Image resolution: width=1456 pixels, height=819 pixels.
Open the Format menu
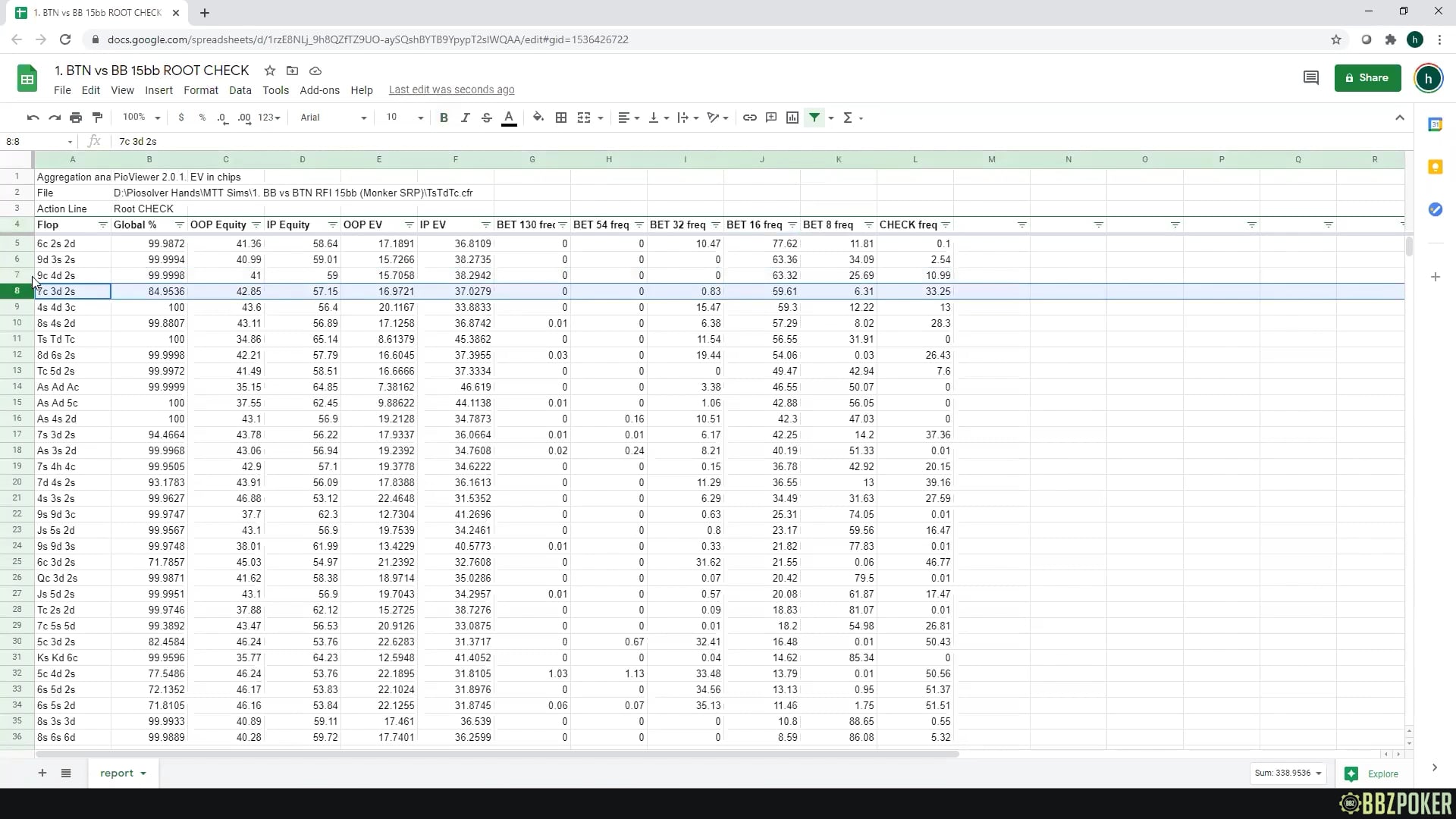(200, 89)
